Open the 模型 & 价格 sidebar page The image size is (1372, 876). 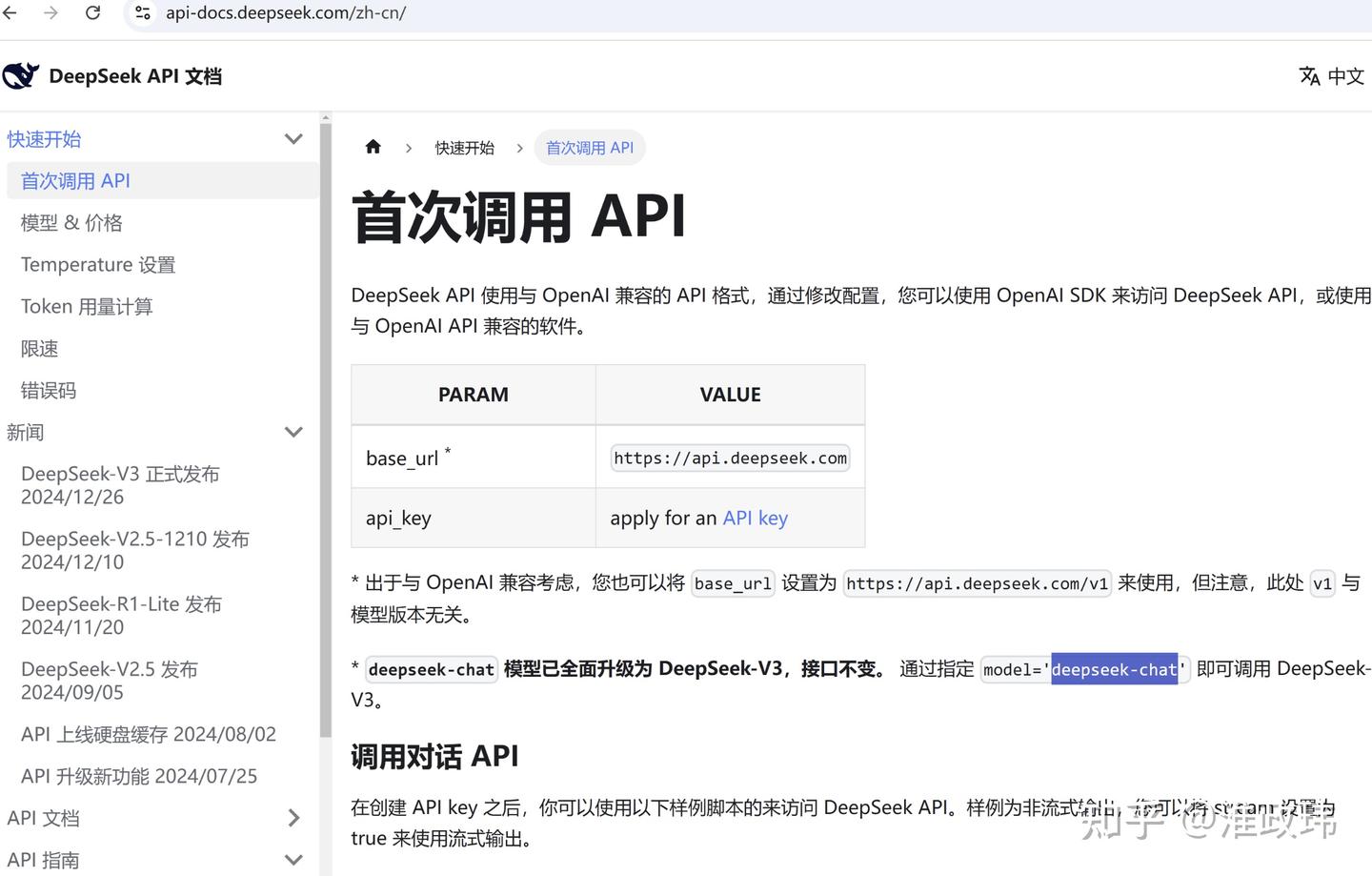point(71,222)
